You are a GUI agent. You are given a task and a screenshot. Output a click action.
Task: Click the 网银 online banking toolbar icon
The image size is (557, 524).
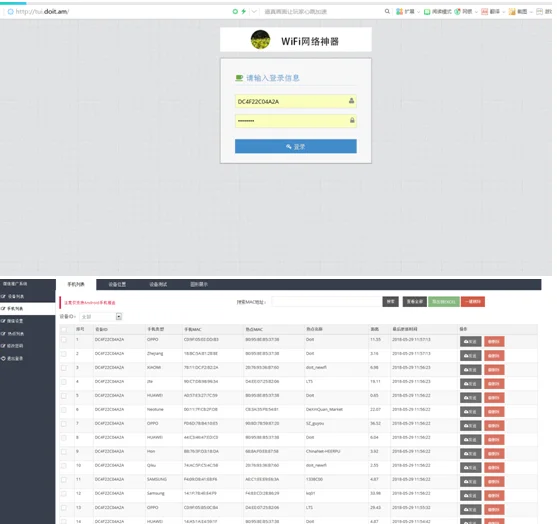tap(458, 11)
